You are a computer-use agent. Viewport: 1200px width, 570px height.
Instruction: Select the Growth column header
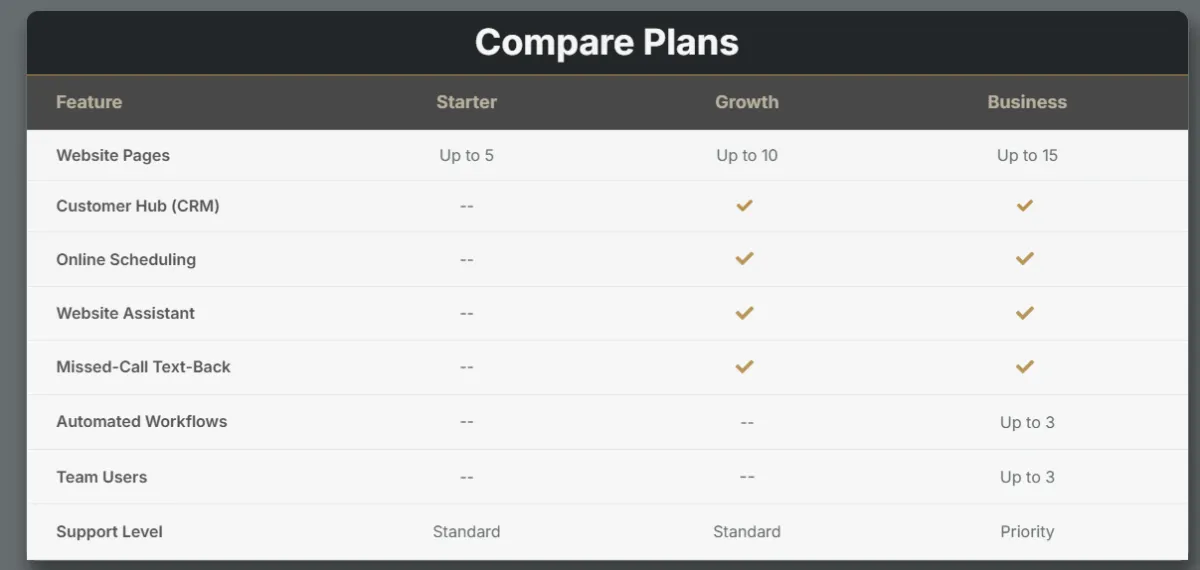point(747,102)
